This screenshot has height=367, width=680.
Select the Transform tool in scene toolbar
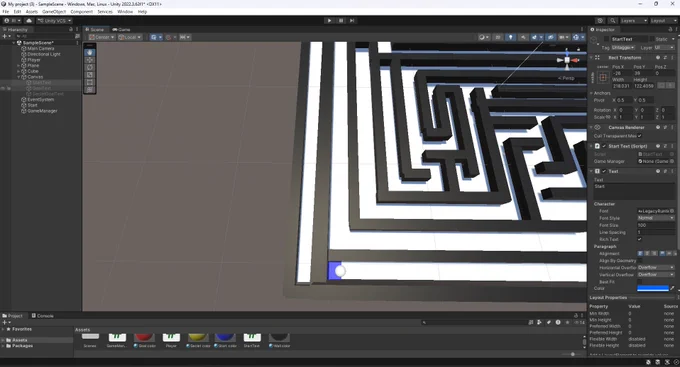pos(90,89)
